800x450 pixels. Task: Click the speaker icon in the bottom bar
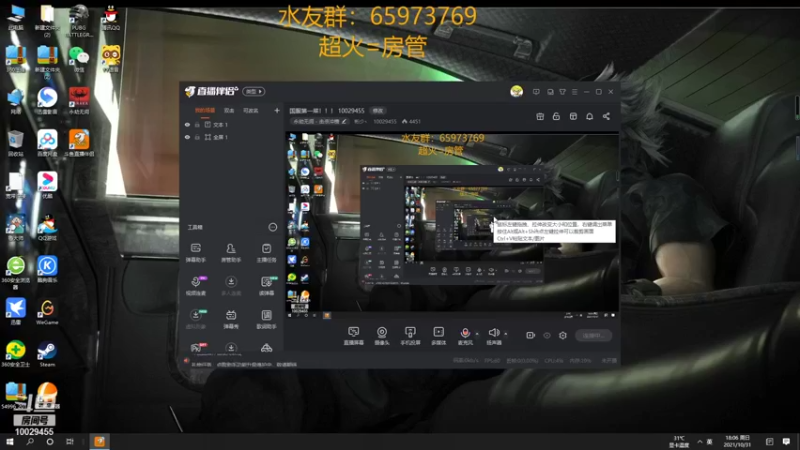pyautogui.click(x=493, y=333)
